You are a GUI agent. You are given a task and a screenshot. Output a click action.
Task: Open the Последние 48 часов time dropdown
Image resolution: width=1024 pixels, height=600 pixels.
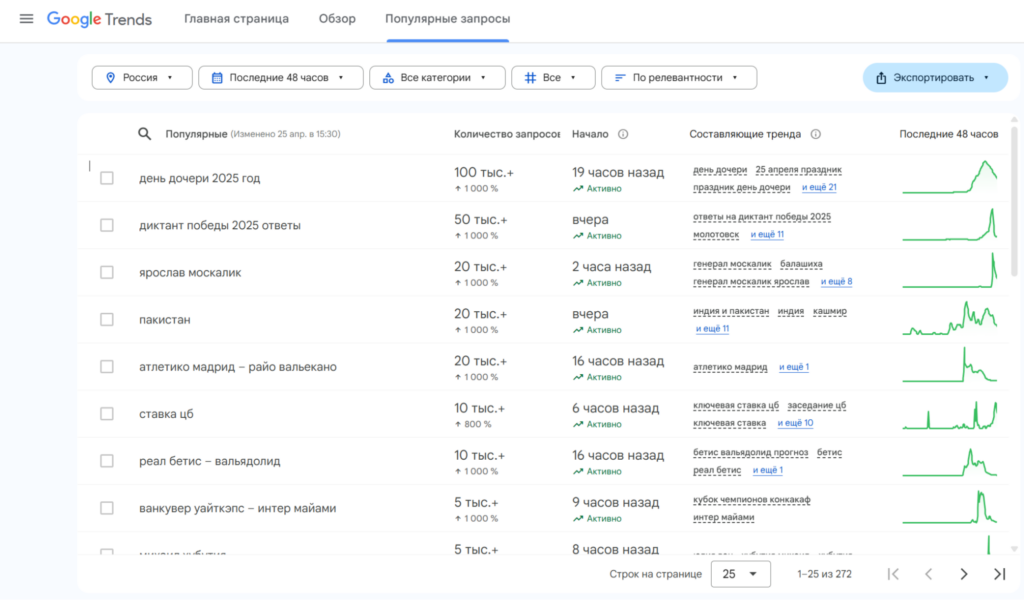point(281,78)
